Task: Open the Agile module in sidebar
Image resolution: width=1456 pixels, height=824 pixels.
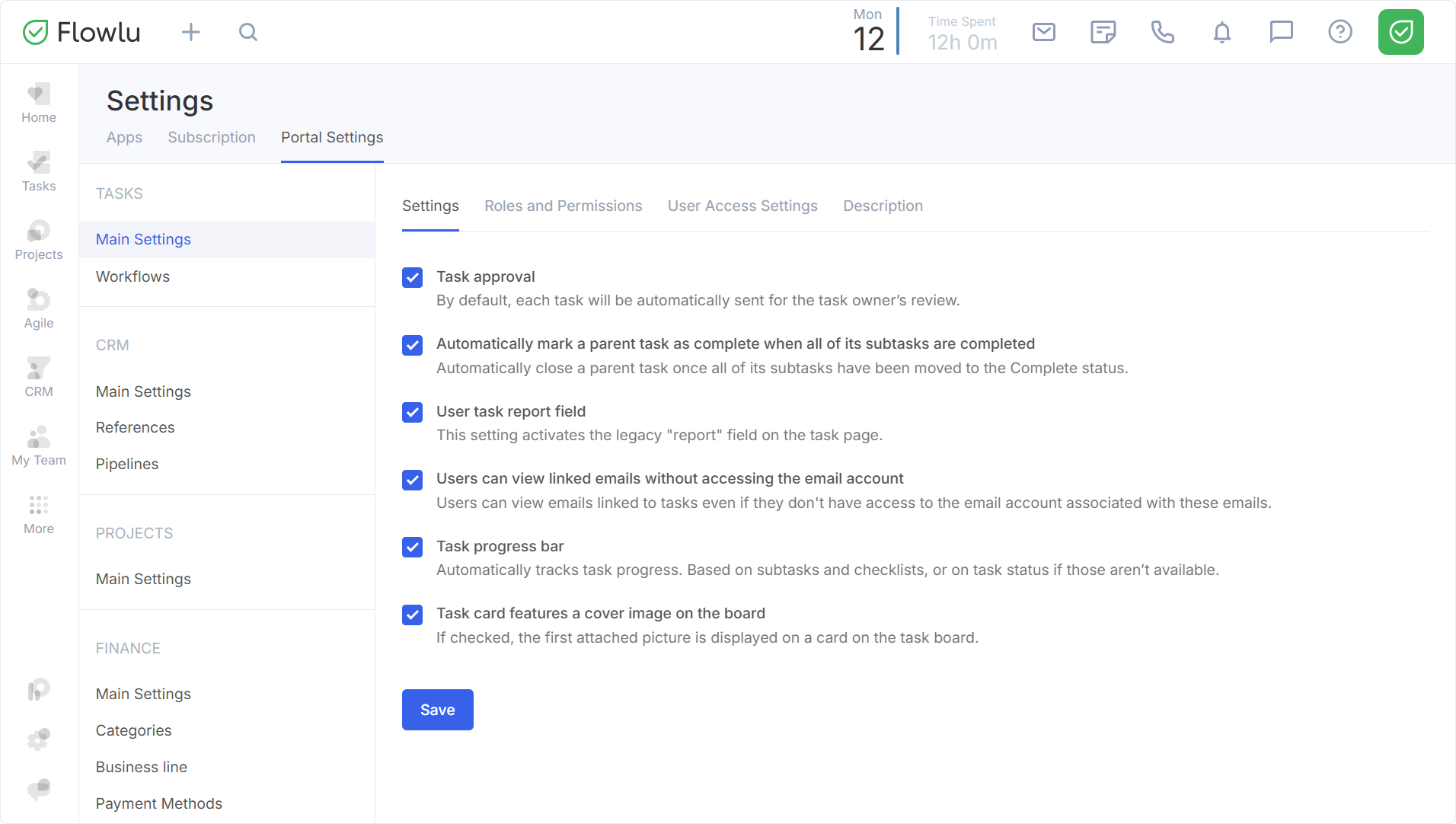Action: point(39,308)
